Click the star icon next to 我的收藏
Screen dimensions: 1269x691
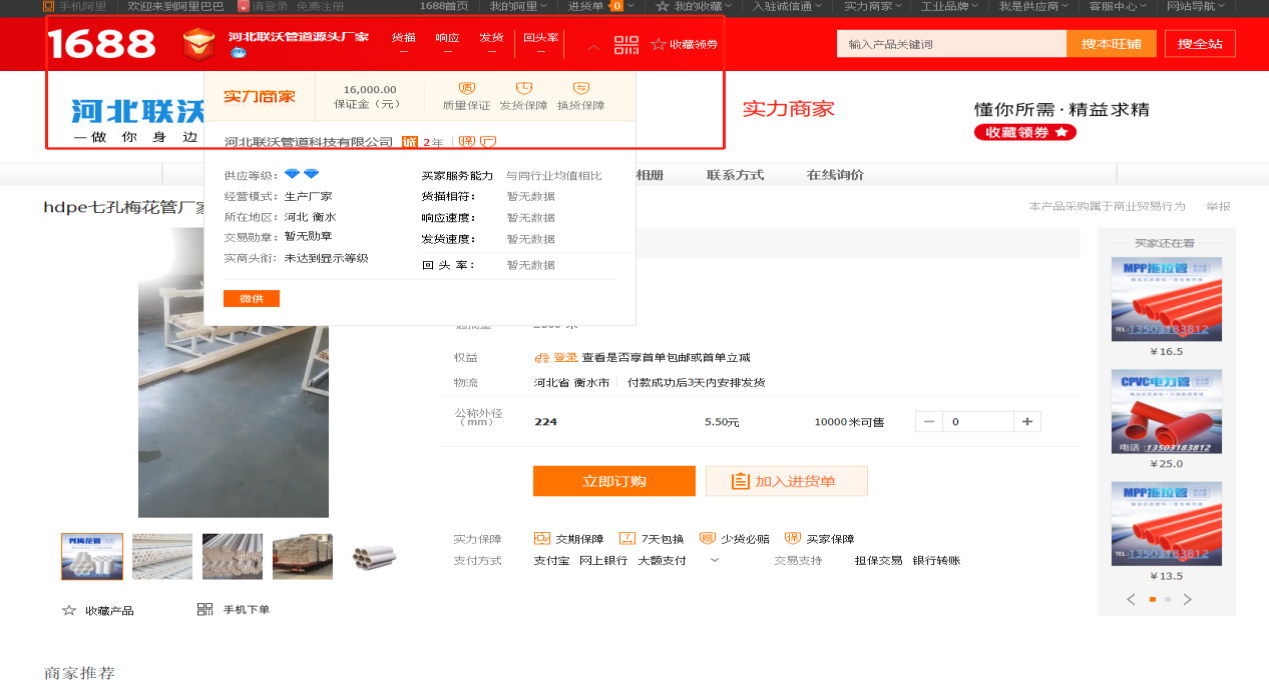(x=662, y=6)
